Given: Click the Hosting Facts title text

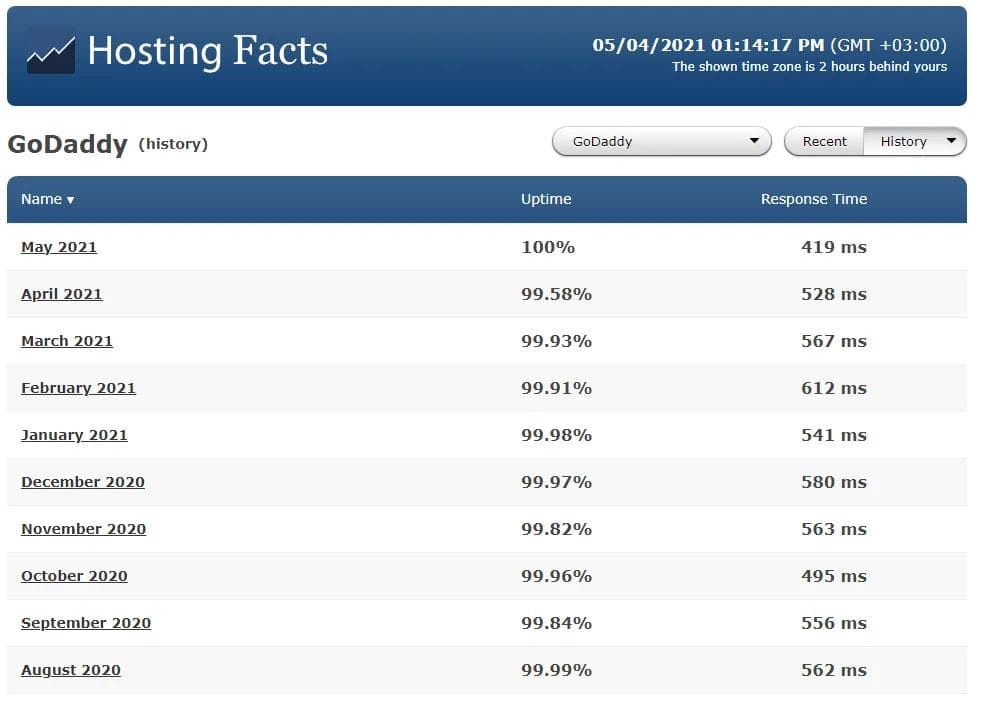Looking at the screenshot, I should pos(207,51).
